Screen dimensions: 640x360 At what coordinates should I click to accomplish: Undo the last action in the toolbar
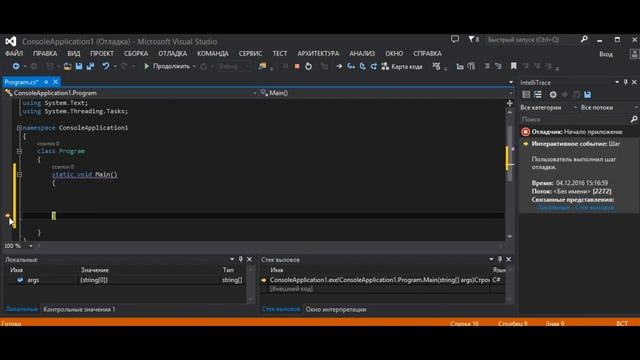tap(106, 66)
